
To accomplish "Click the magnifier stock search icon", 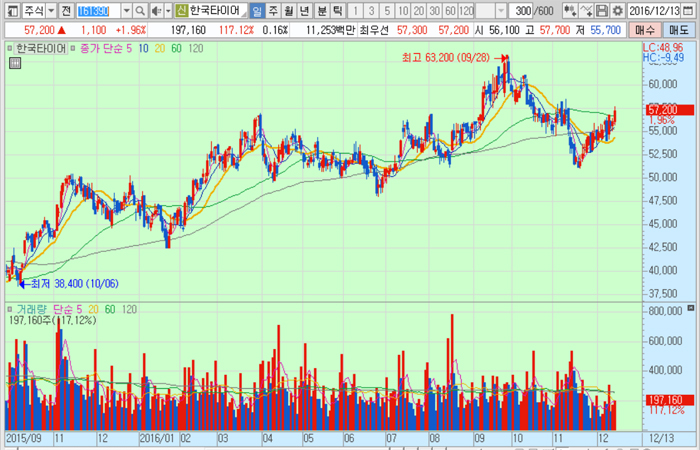I will click(141, 10).
